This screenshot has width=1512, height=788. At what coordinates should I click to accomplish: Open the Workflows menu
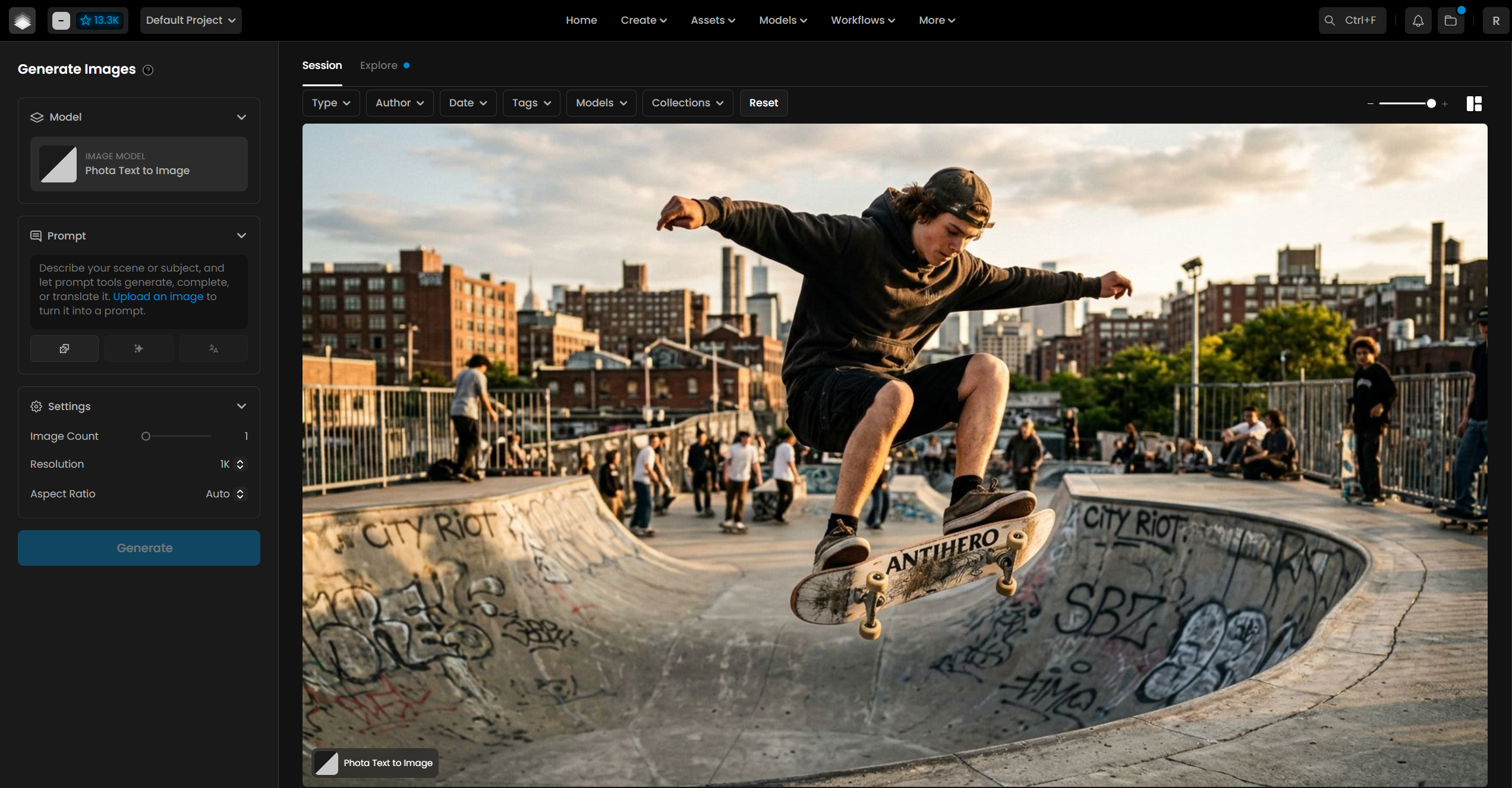point(862,20)
